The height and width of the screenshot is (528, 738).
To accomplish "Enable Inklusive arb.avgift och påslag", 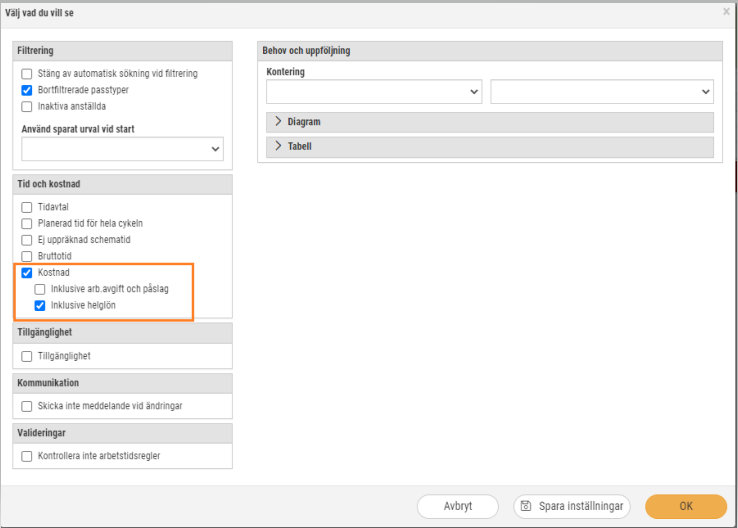I will [x=40, y=289].
